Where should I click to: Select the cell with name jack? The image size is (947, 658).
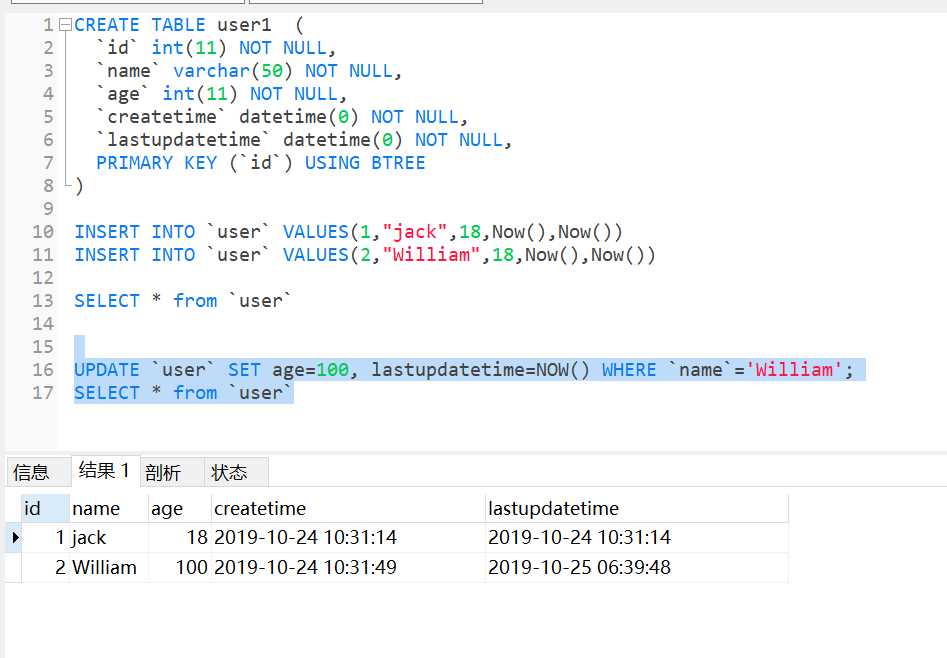[109, 537]
